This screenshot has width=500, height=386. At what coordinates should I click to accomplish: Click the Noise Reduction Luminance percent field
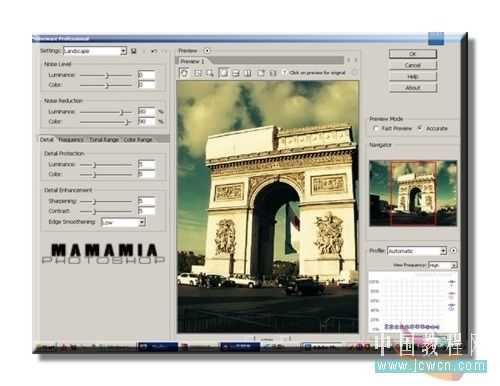point(146,111)
